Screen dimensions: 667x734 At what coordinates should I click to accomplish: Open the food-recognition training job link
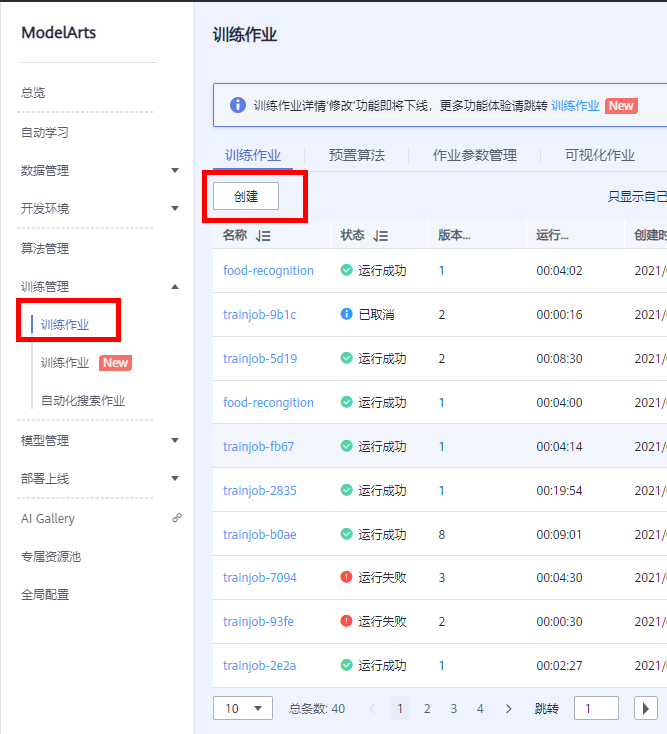pos(268,270)
